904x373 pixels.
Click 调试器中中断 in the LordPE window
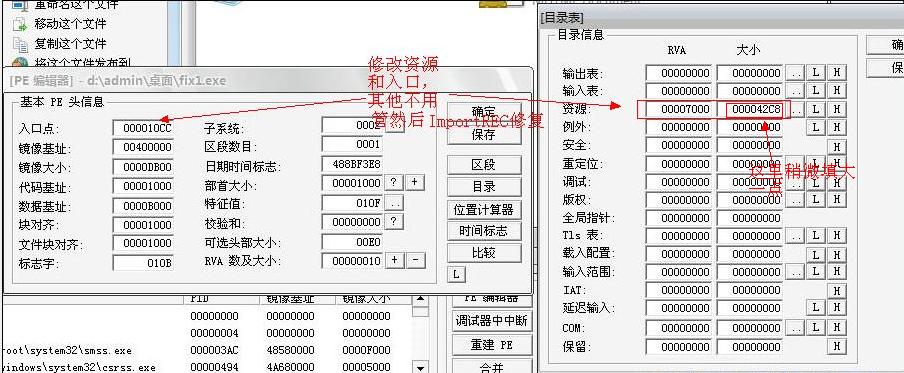(x=491, y=321)
